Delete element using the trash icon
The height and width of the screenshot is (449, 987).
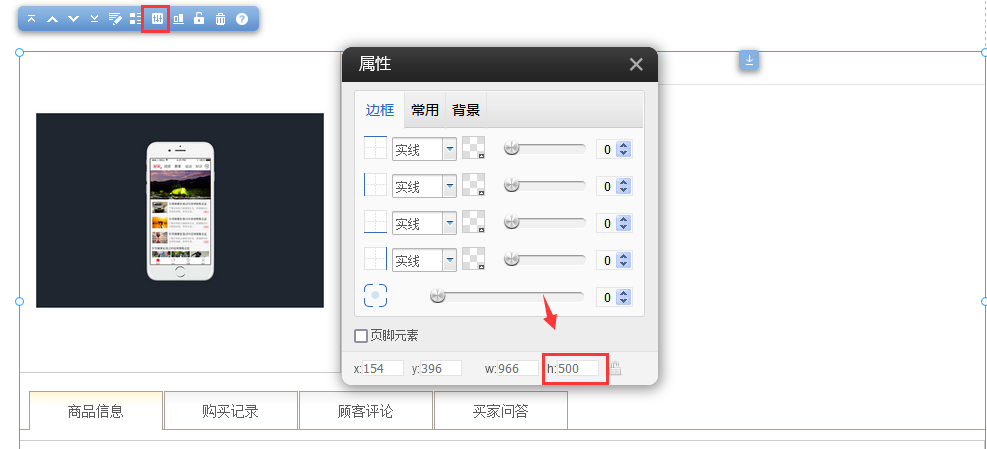(x=220, y=19)
